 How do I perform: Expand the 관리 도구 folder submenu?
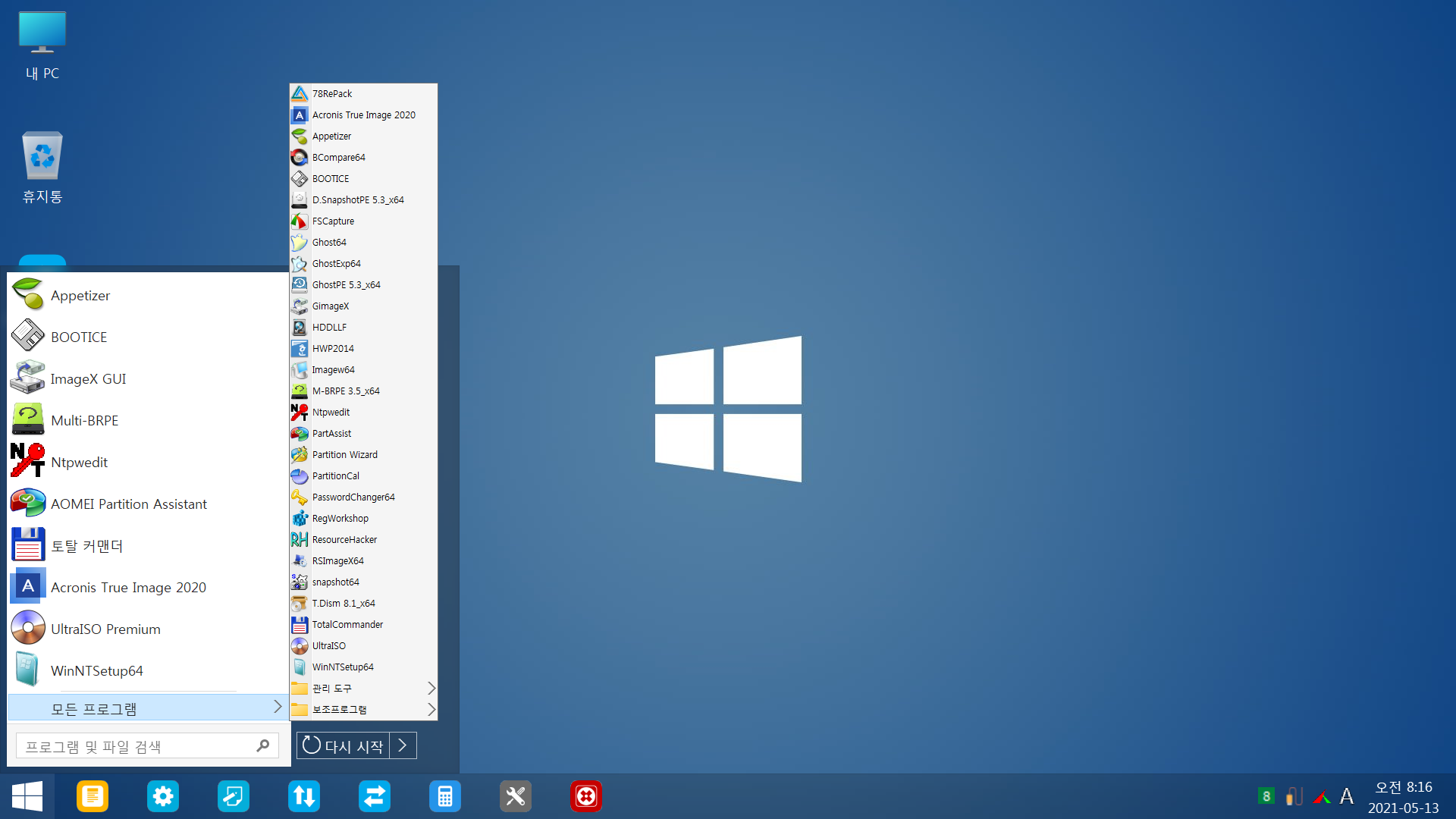(x=363, y=688)
